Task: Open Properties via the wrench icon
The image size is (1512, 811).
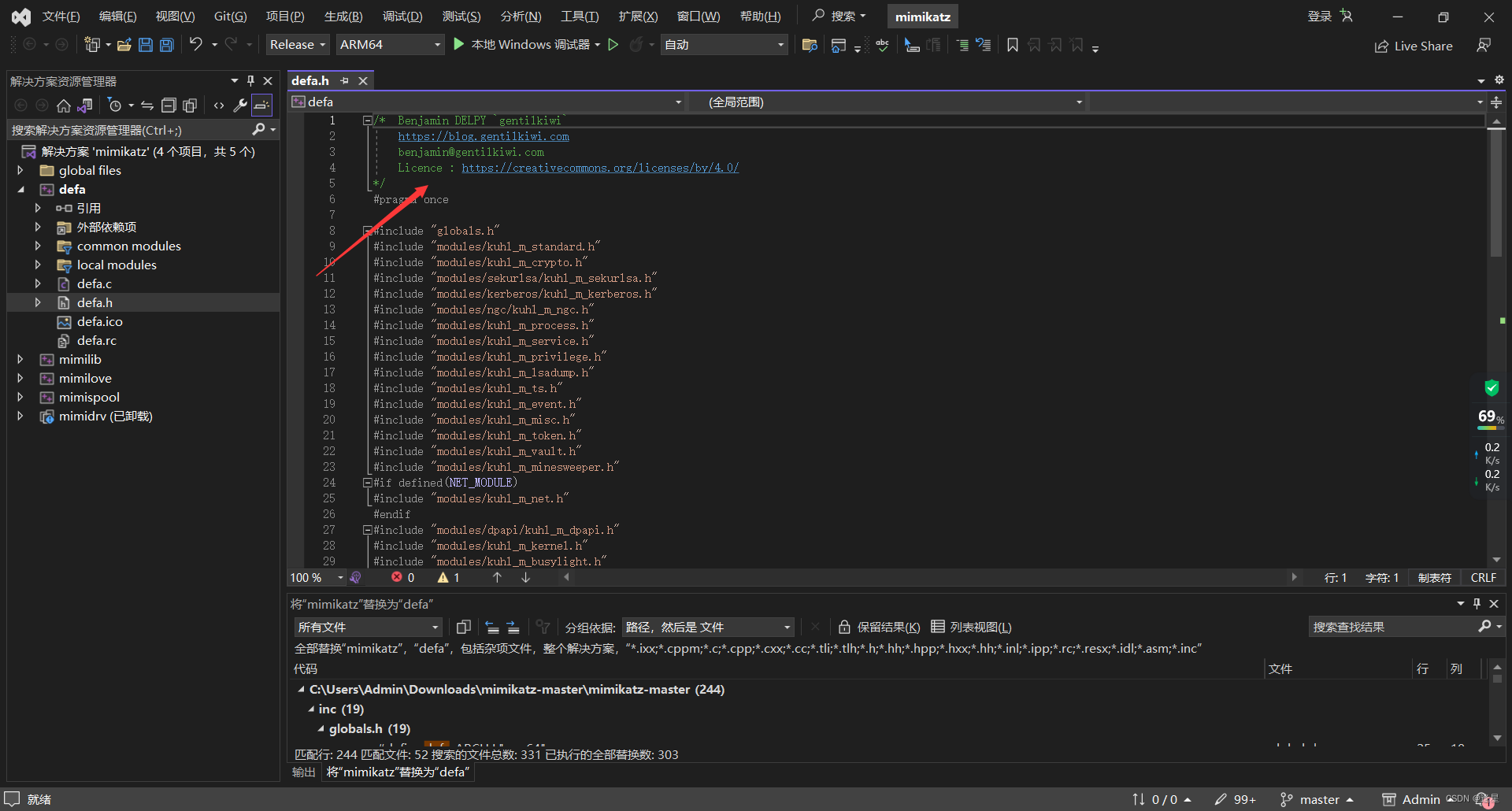Action: pos(240,106)
